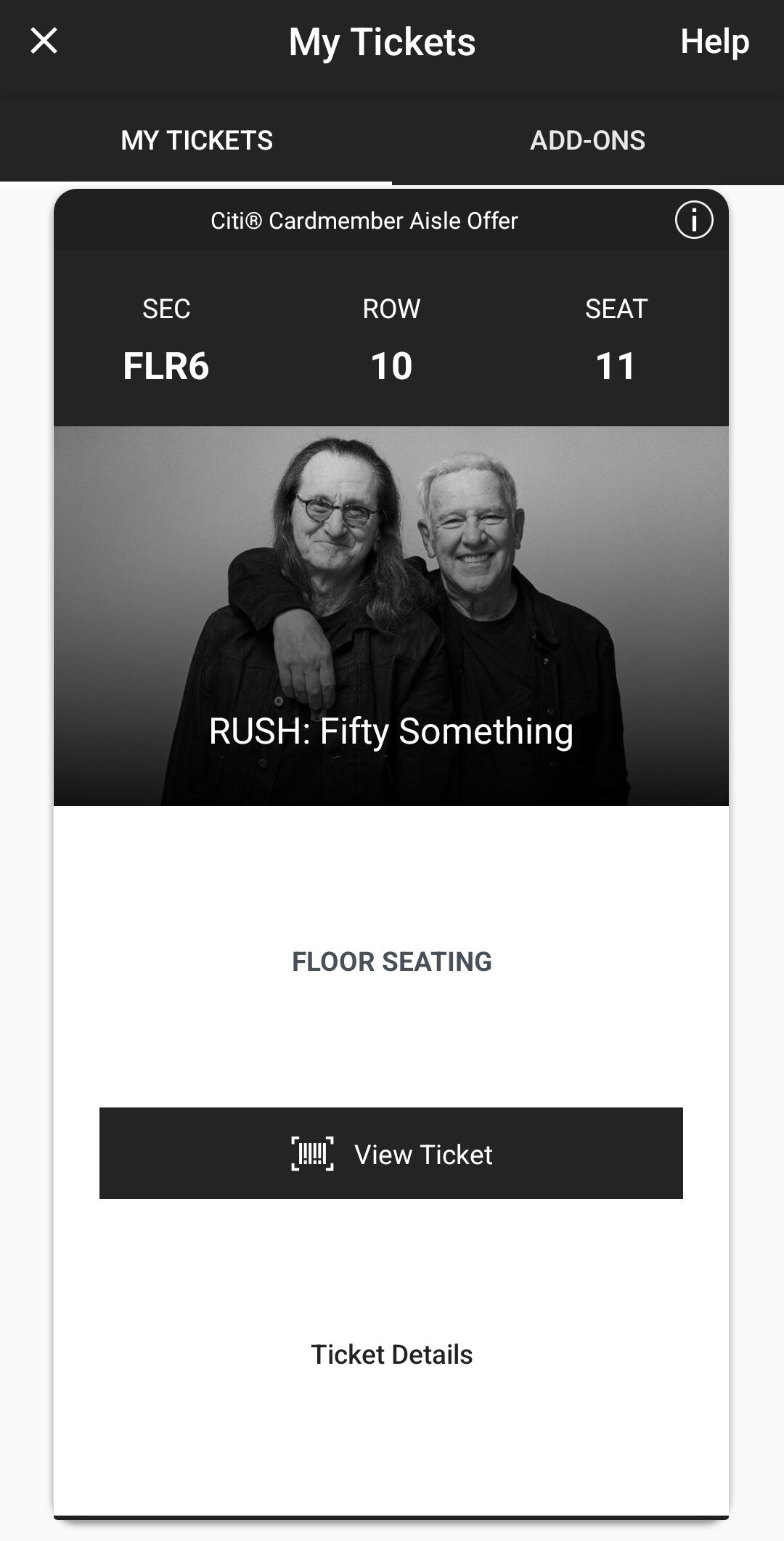The width and height of the screenshot is (784, 1541).
Task: Tap the RUSH: Fifty Something event title
Action: pos(391,731)
